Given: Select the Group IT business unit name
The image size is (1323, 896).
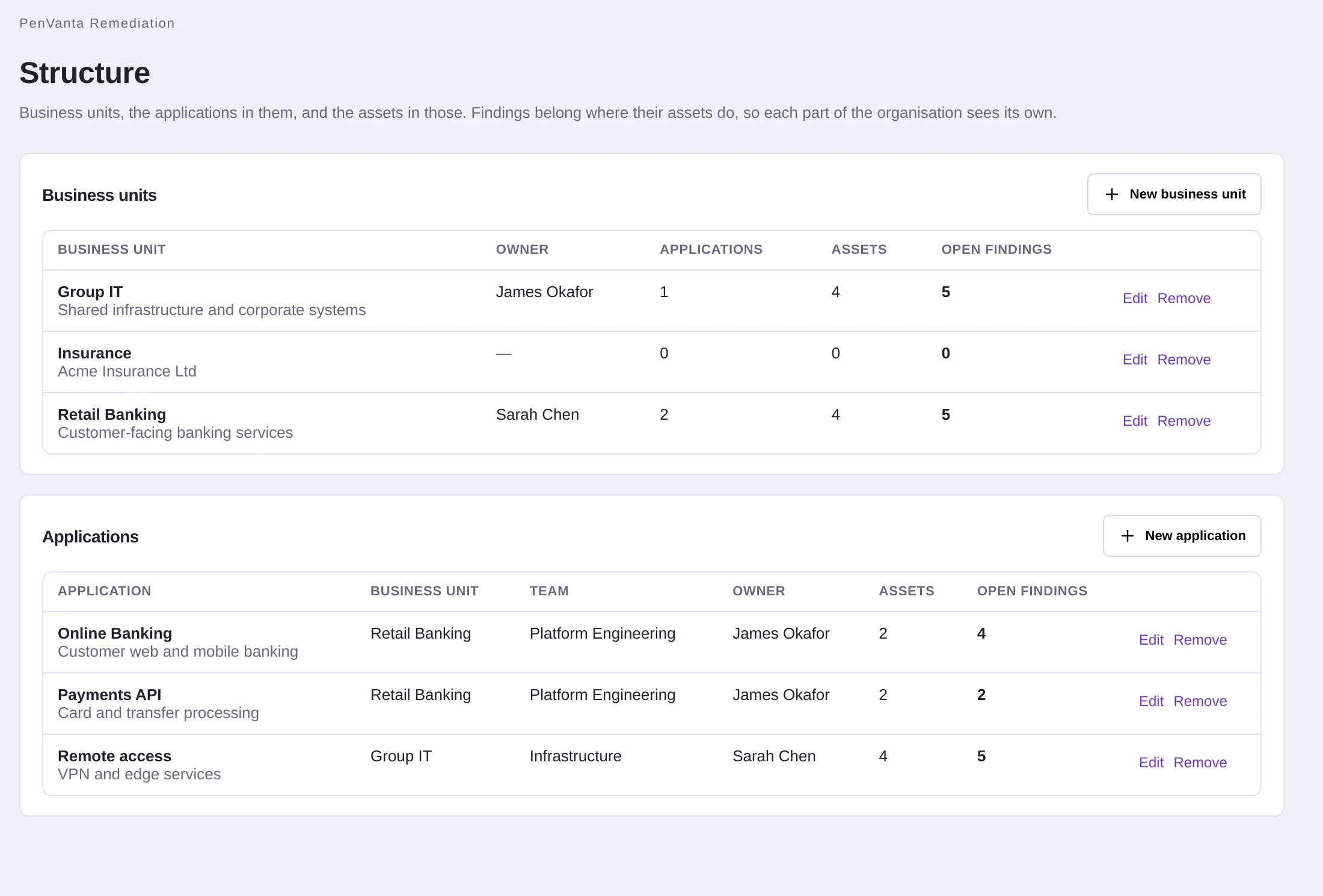Looking at the screenshot, I should click(90, 292).
